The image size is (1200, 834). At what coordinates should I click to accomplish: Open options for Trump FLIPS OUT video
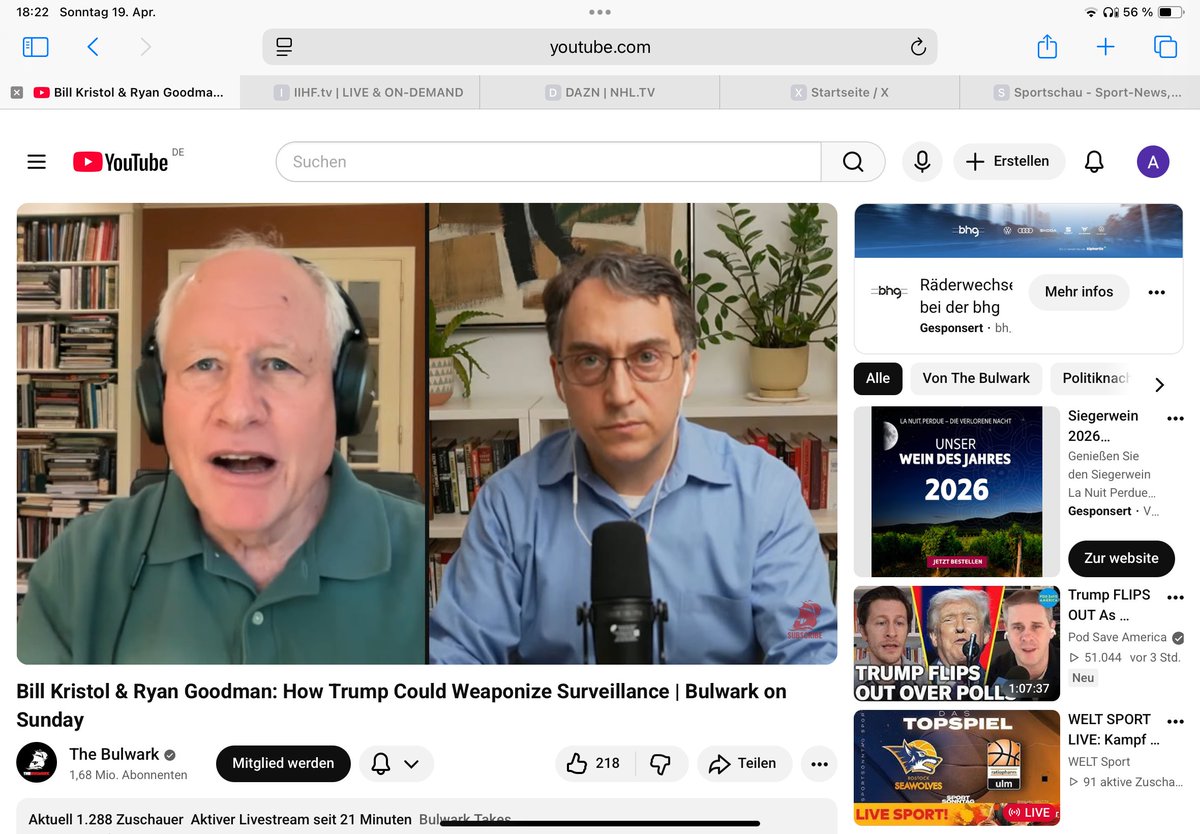(1175, 598)
